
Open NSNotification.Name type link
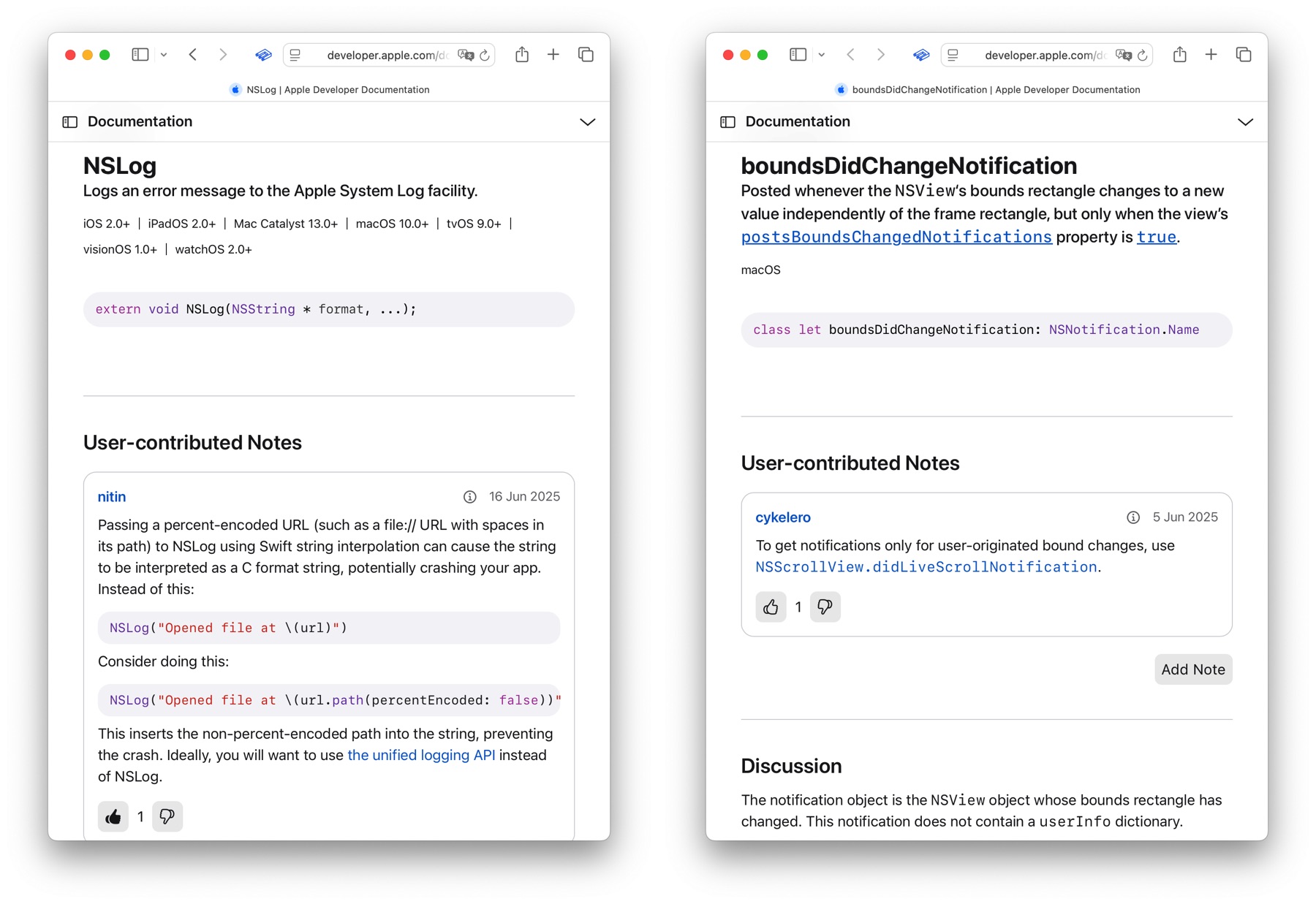coord(1124,330)
